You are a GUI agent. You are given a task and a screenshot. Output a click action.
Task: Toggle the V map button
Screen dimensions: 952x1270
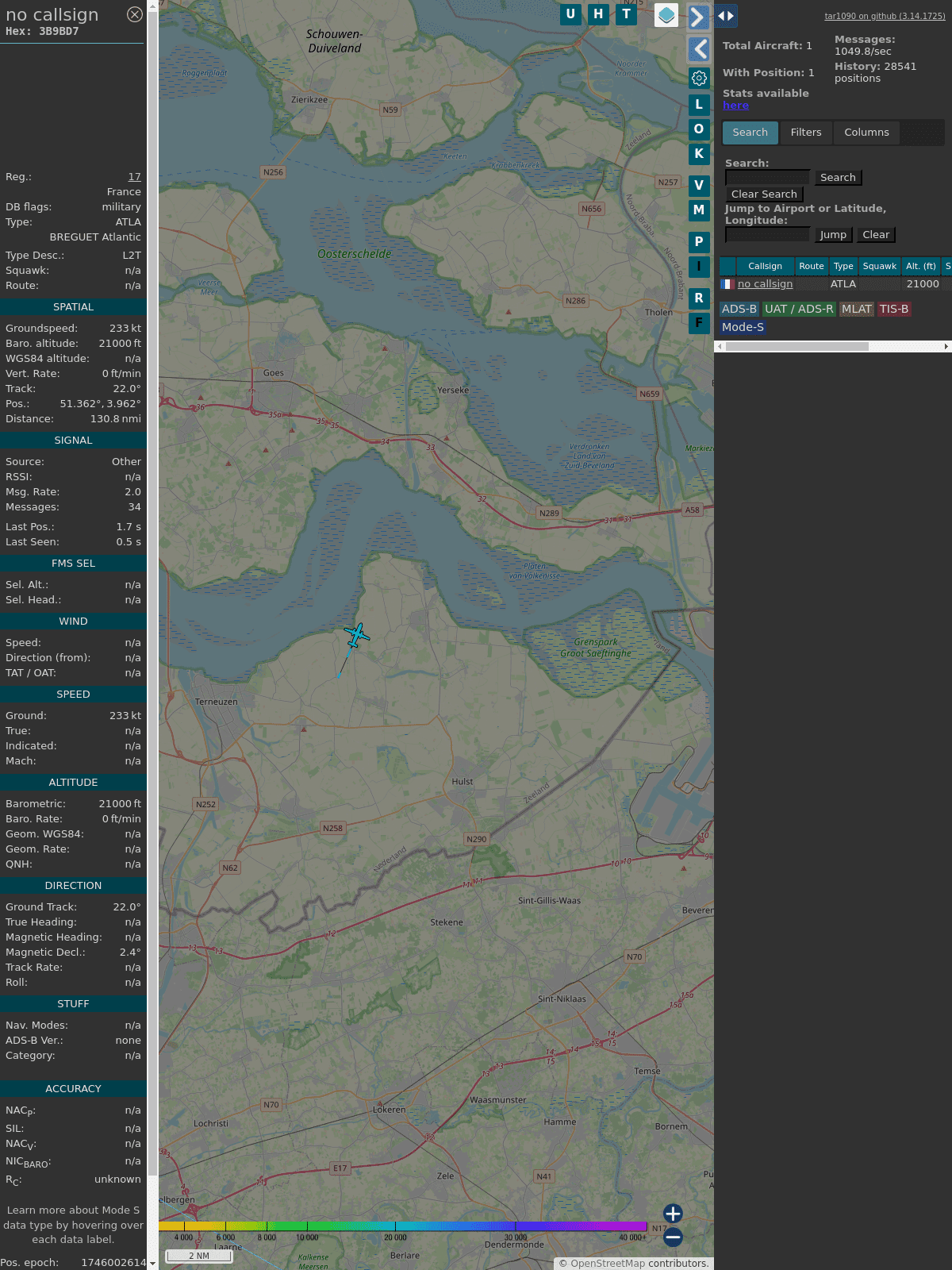point(699,186)
